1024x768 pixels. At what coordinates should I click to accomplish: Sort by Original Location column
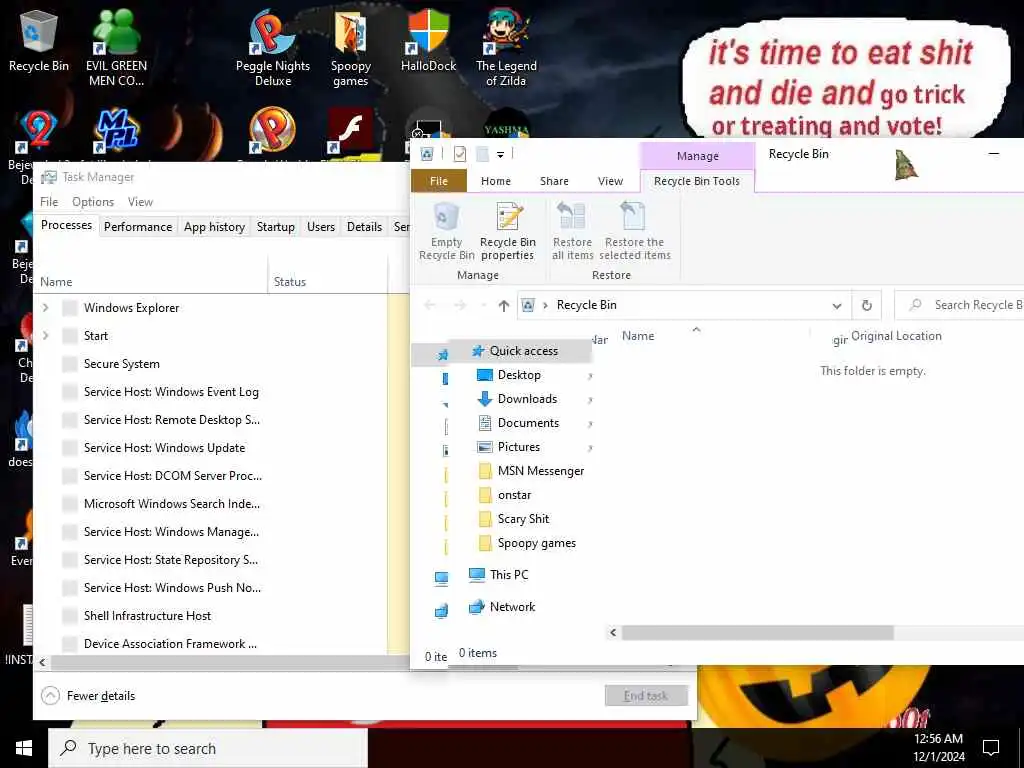point(896,336)
